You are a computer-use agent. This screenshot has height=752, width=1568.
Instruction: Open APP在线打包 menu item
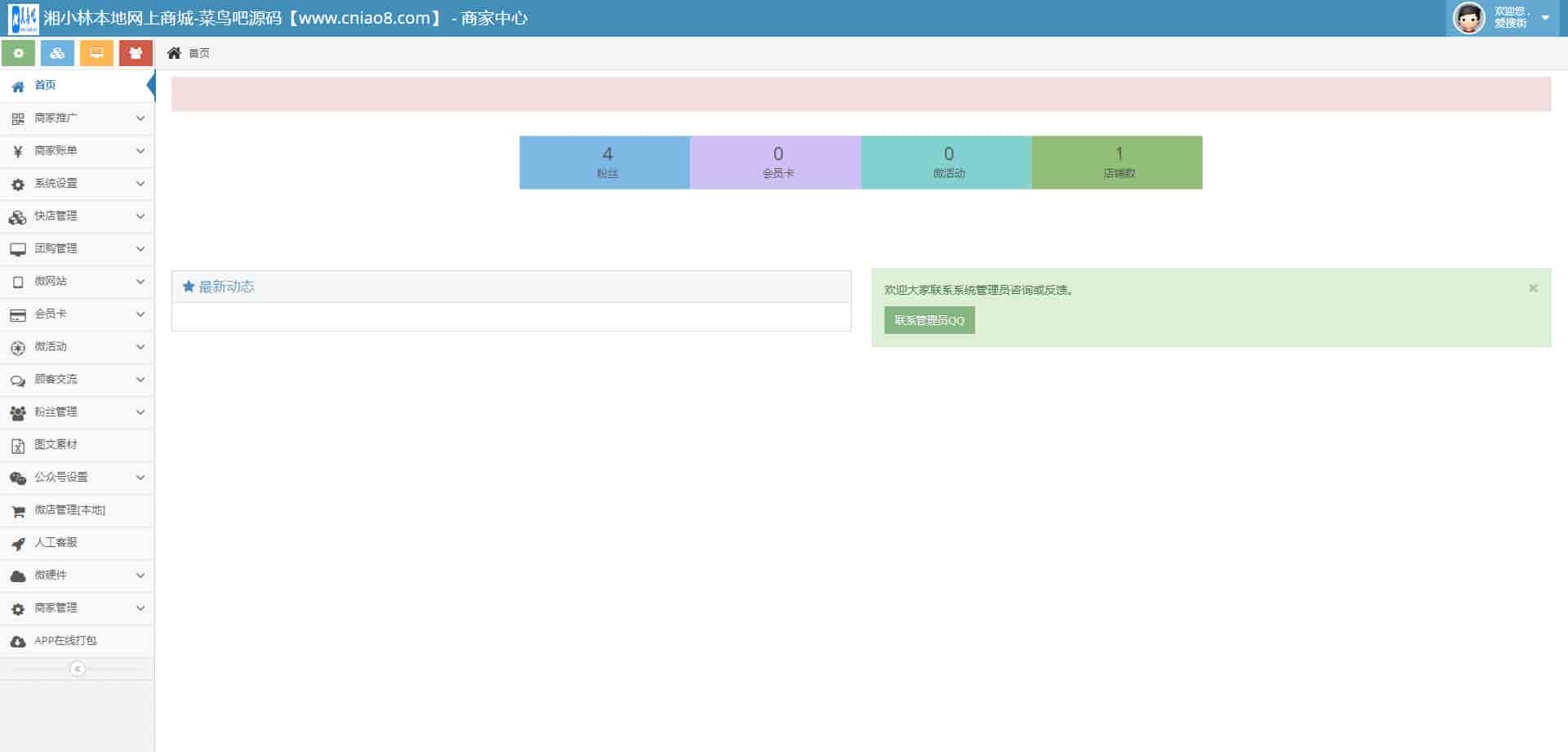(65, 641)
